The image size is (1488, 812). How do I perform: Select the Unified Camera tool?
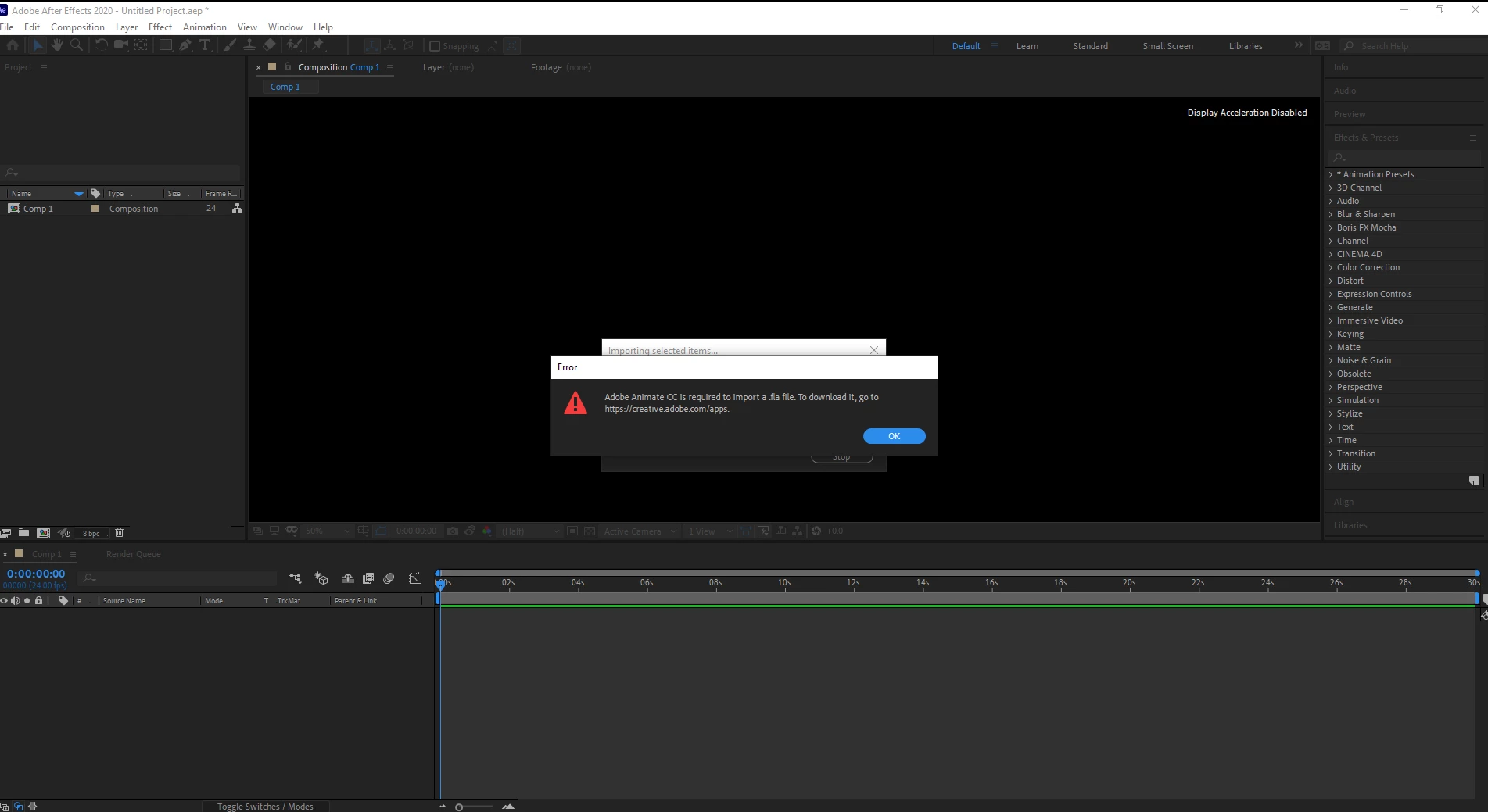pos(121,45)
